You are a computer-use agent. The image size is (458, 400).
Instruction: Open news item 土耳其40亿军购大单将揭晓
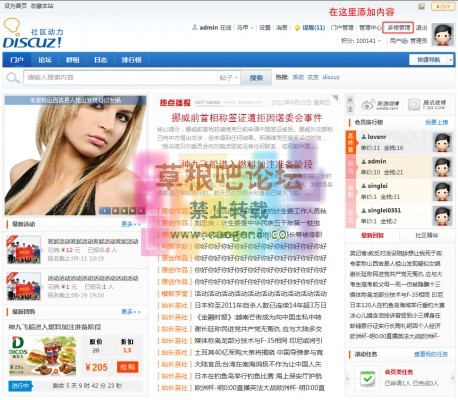pyautogui.click(x=259, y=353)
